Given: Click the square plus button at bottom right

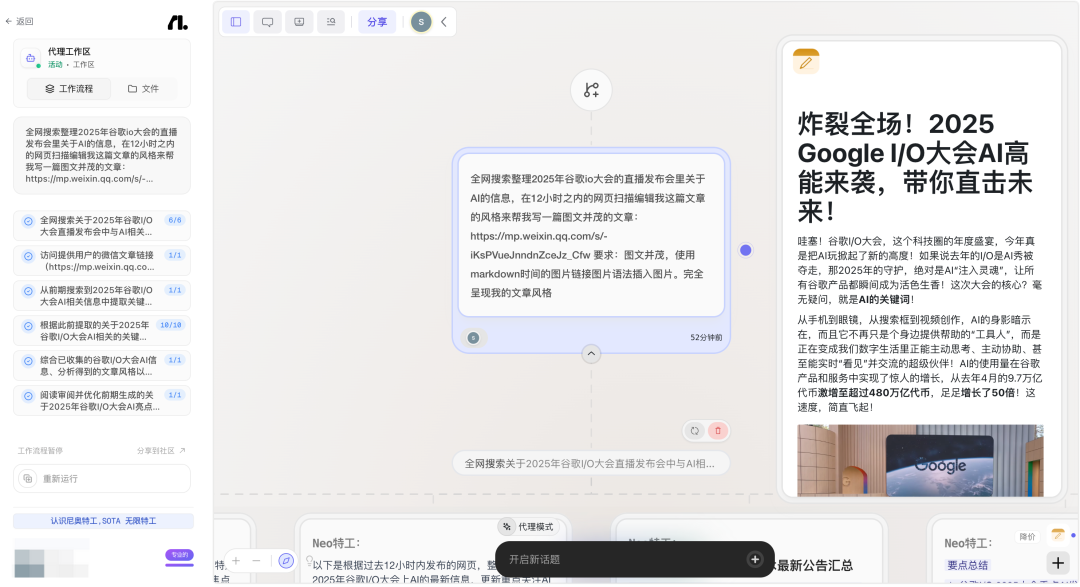Looking at the screenshot, I should tap(1058, 563).
